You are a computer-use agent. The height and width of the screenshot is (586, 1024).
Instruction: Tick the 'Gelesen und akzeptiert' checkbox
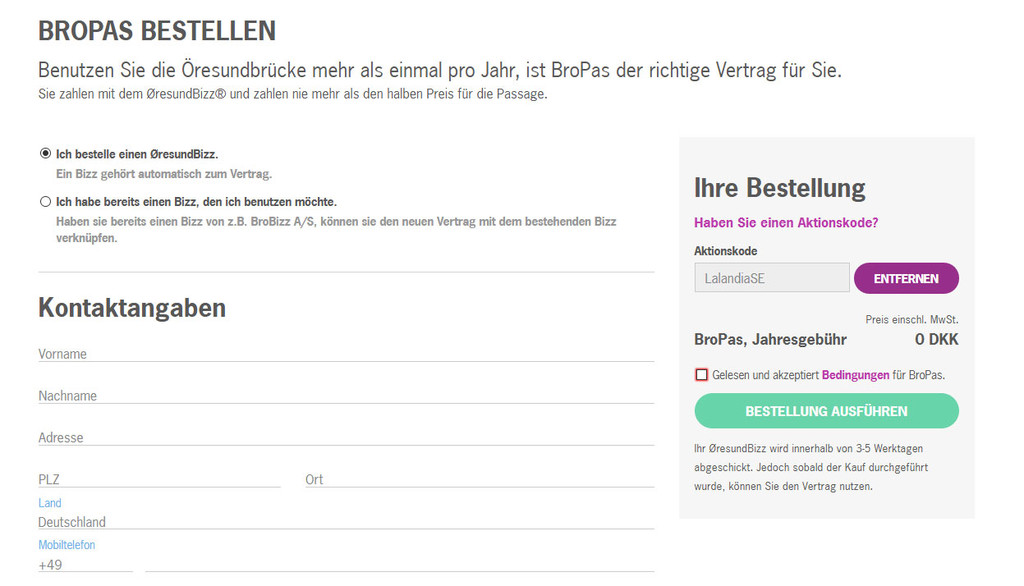(701, 374)
